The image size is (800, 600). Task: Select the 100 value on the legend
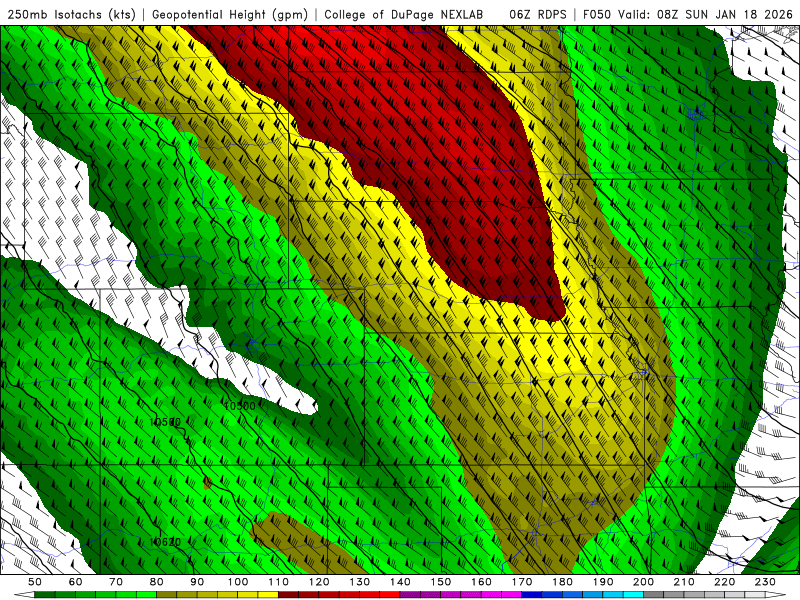pyautogui.click(x=238, y=582)
